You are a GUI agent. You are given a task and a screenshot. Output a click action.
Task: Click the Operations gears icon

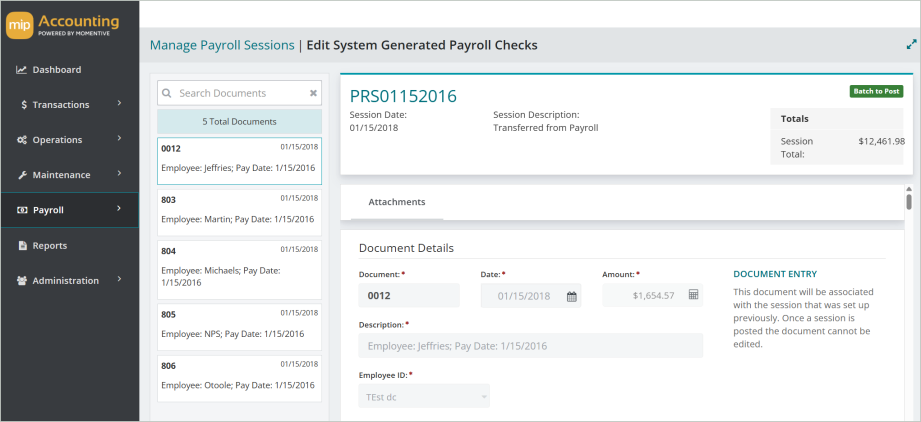[x=21, y=140]
